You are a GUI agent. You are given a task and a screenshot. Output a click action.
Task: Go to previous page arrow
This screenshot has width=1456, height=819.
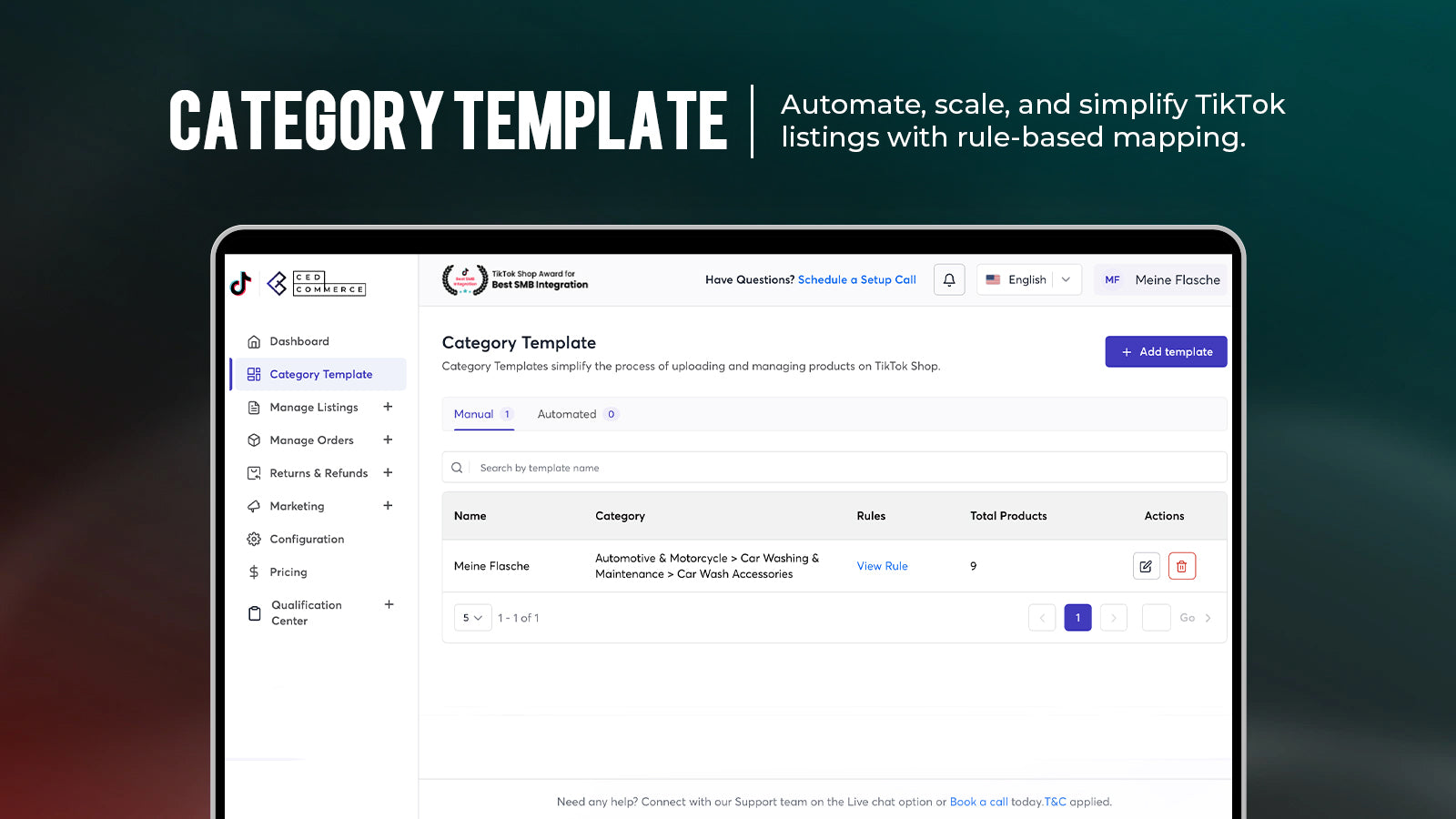click(1042, 618)
